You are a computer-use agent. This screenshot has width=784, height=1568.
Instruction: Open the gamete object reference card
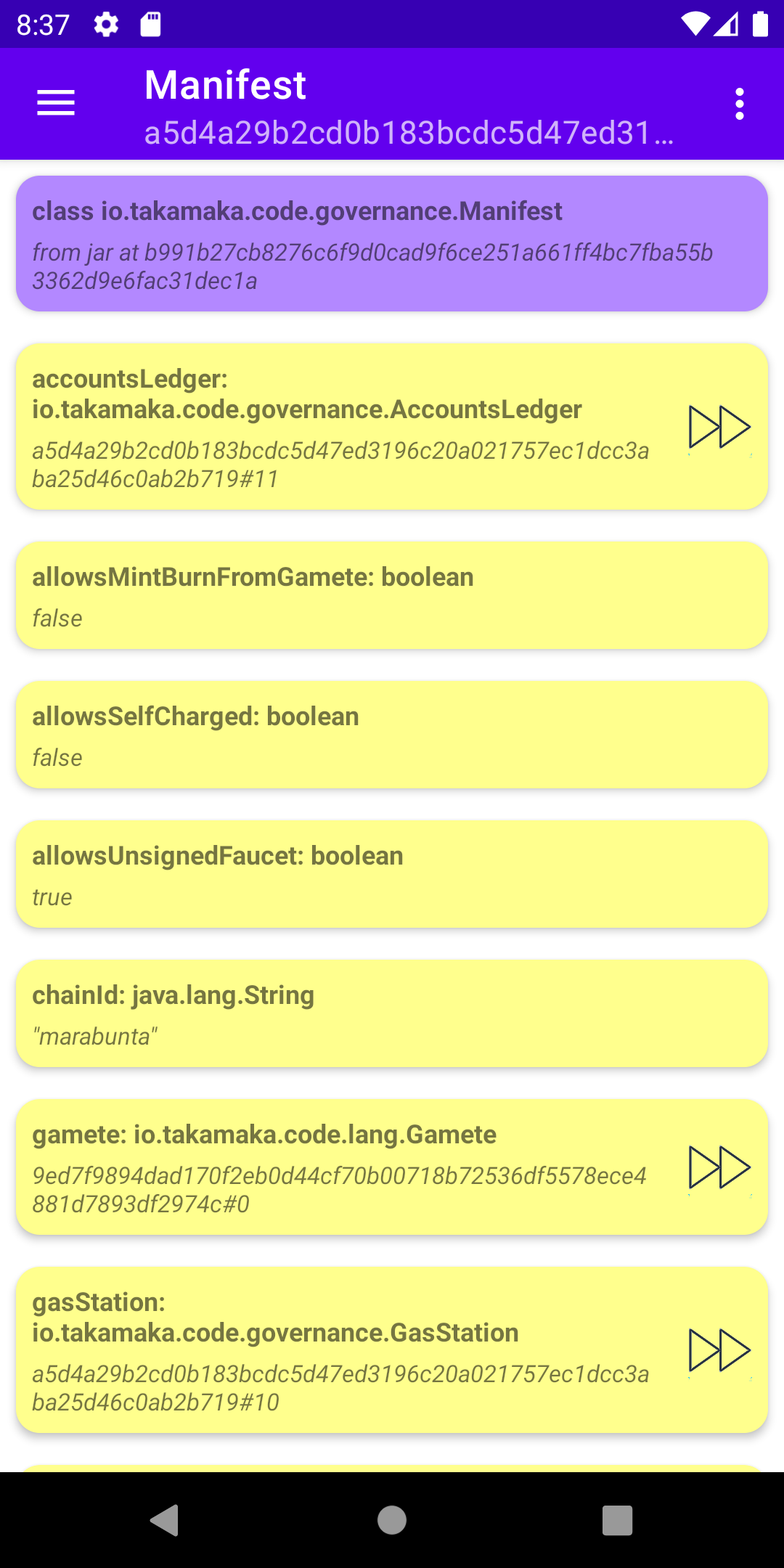pos(341,1167)
